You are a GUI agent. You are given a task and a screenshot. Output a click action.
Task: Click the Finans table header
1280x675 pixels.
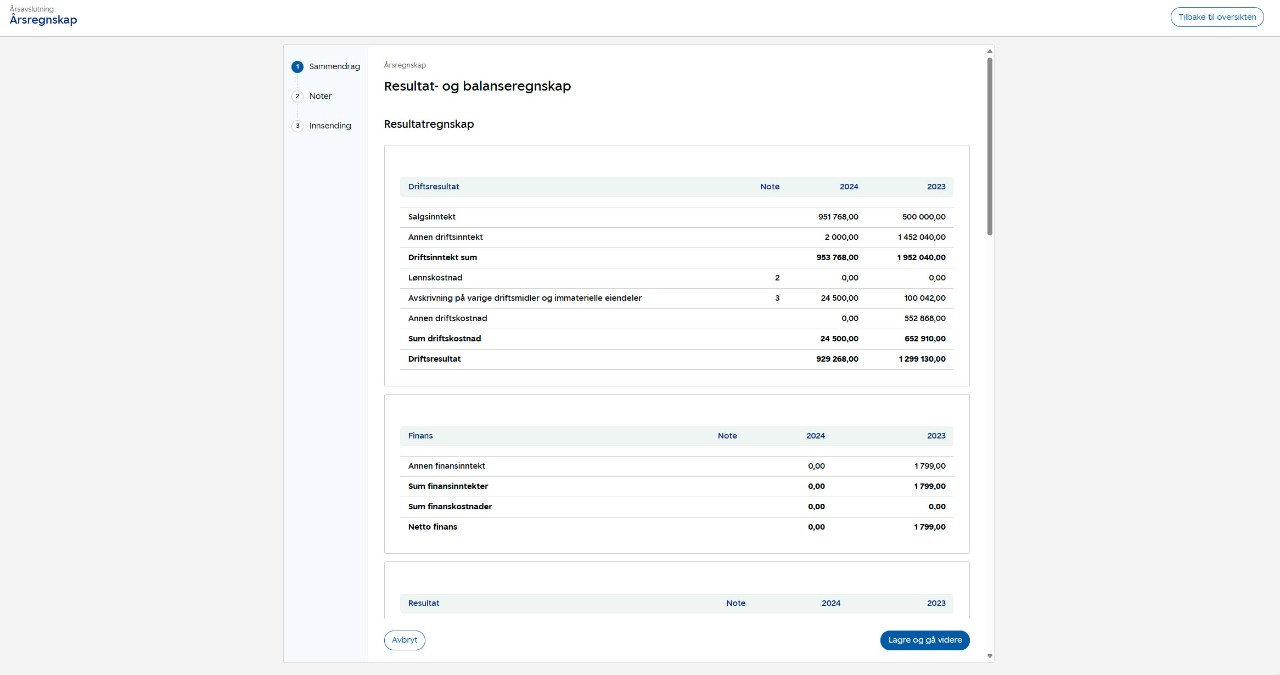pos(420,436)
